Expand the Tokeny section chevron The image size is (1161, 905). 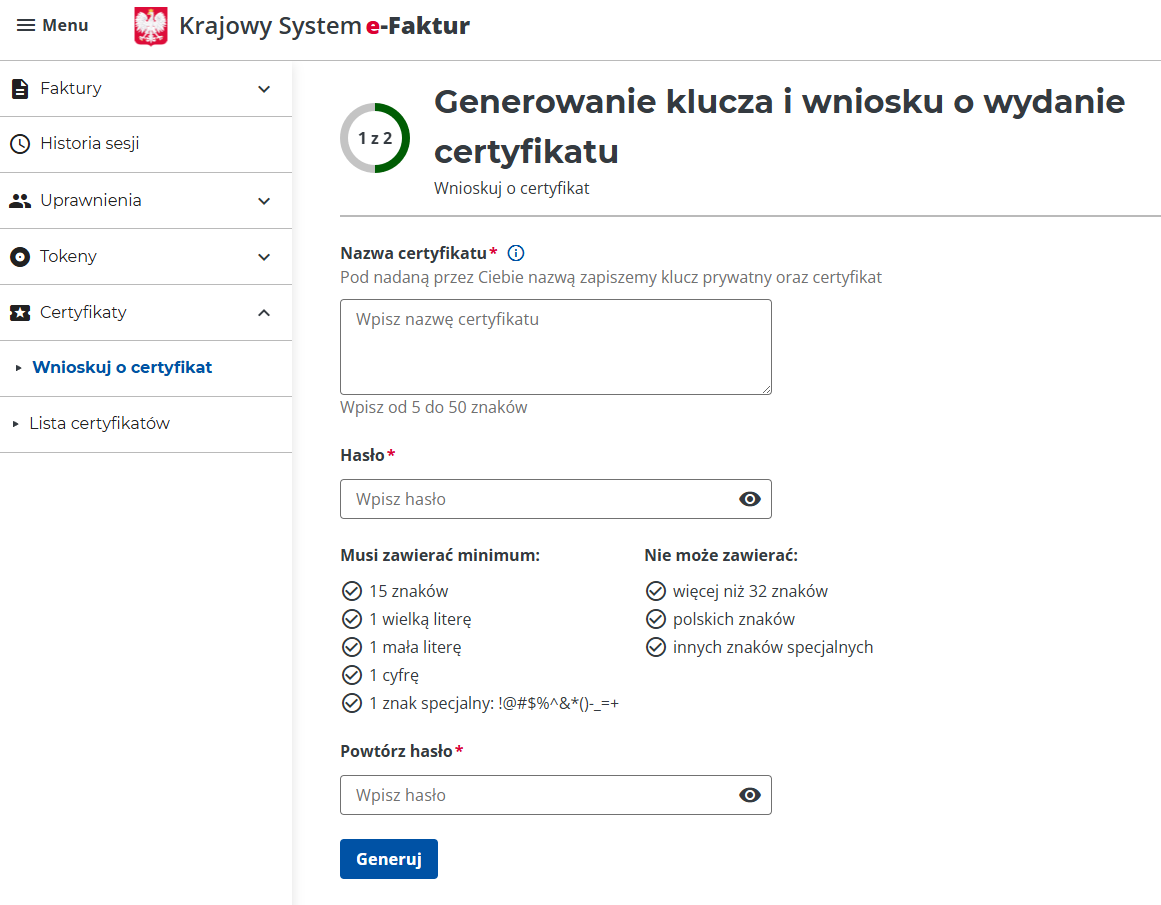[x=264, y=257]
